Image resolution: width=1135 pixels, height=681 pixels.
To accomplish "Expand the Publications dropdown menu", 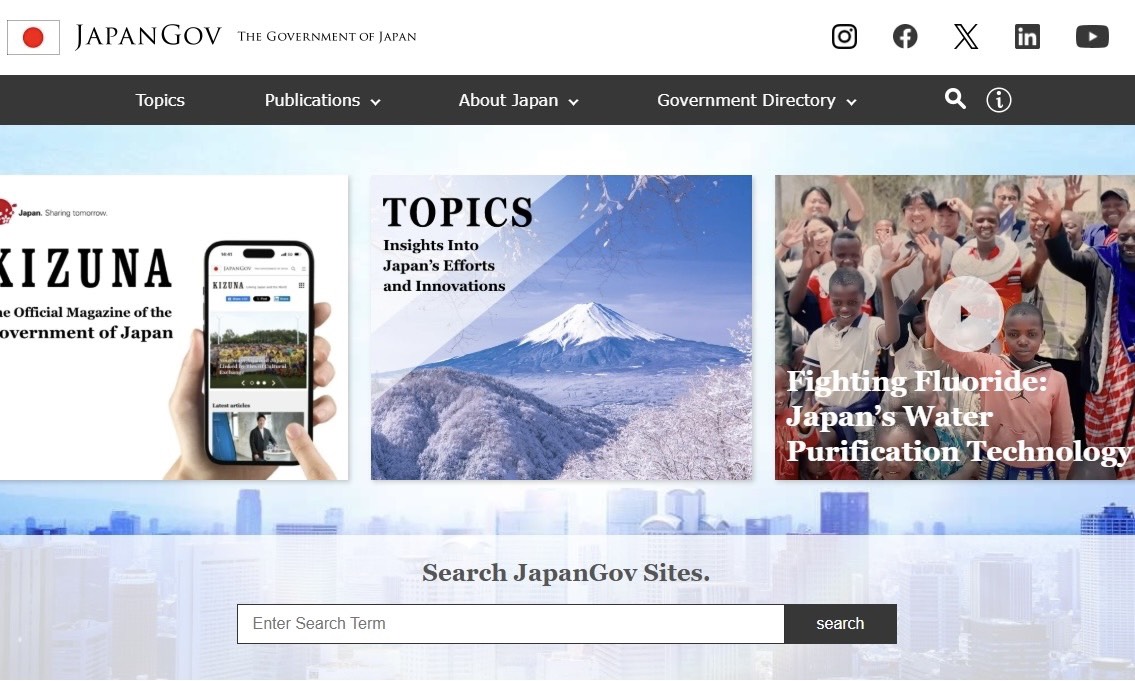I will (x=322, y=100).
